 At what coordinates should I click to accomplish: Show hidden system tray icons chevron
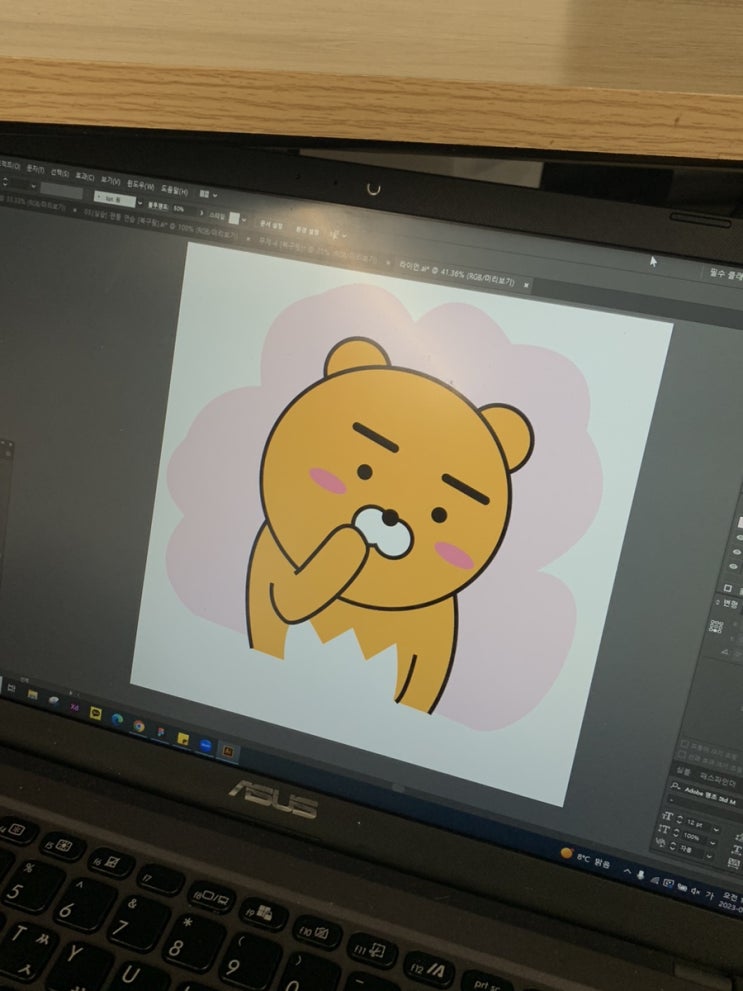click(x=627, y=872)
